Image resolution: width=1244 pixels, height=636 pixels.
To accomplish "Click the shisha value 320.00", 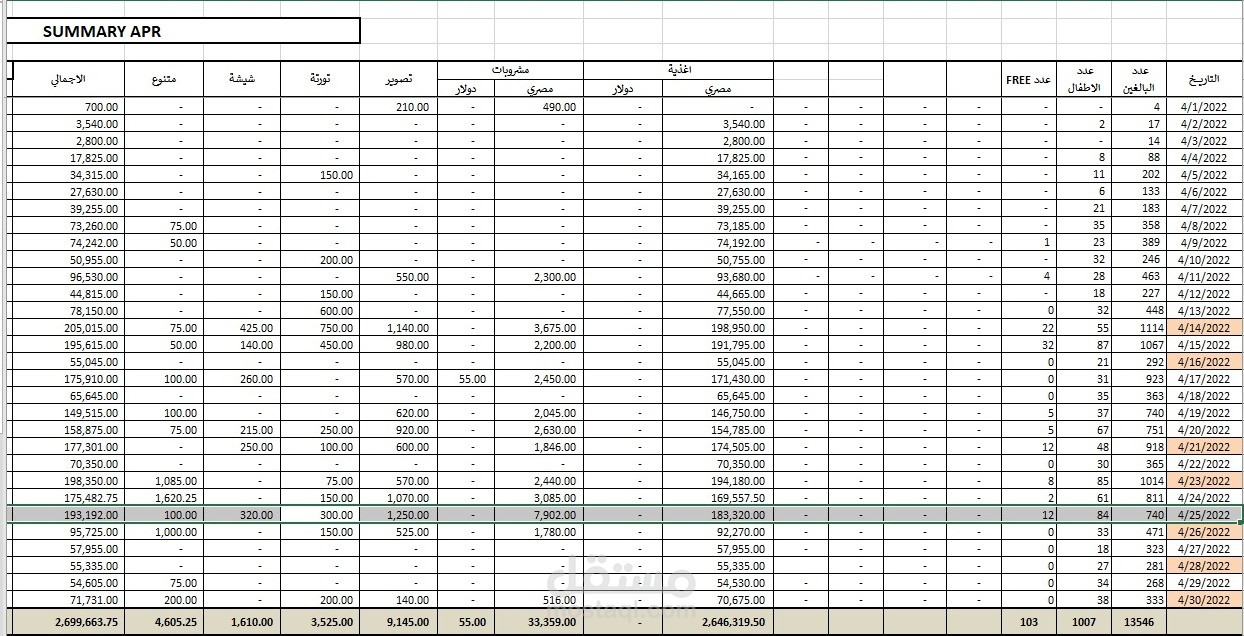I will click(x=241, y=514).
